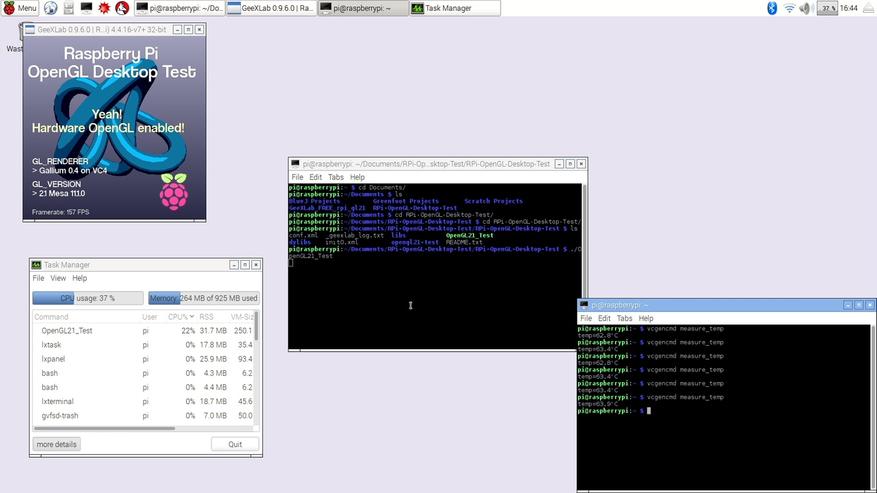Open Task Manager's View menu
Viewport: 877px width, 493px height.
pyautogui.click(x=58, y=278)
